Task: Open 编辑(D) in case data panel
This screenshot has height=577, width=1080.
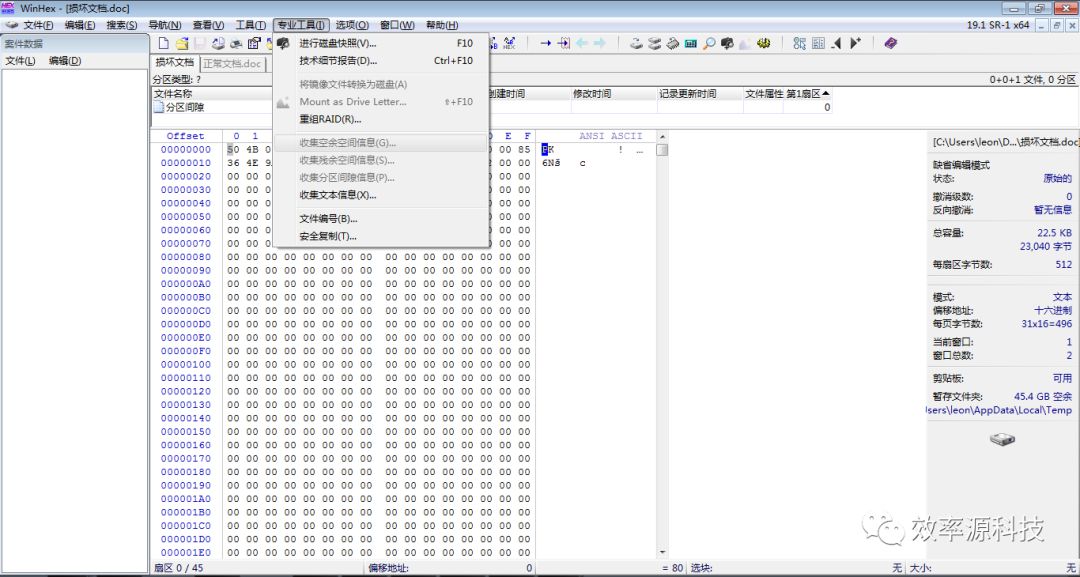Action: [x=65, y=61]
